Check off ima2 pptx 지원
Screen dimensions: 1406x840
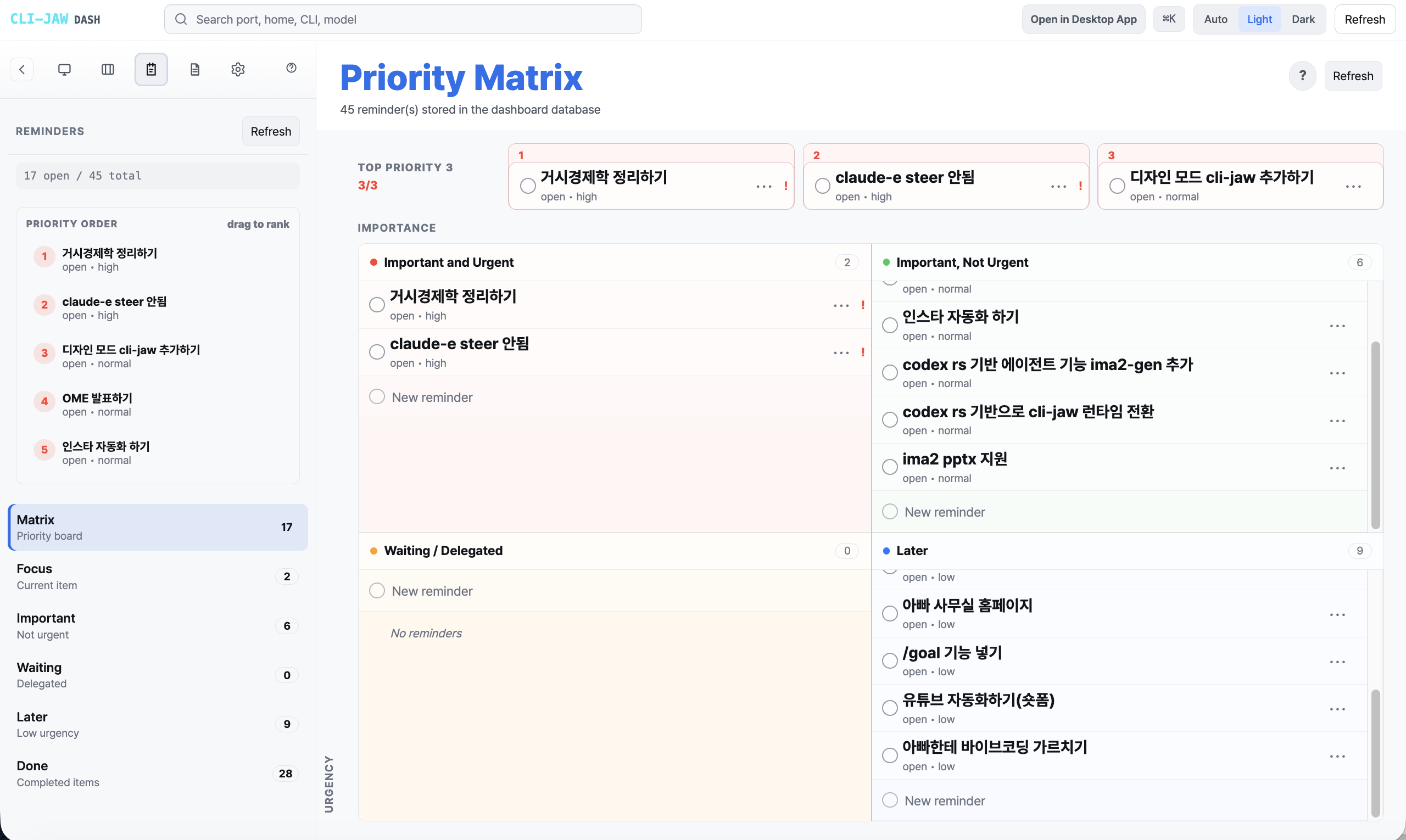[890, 467]
